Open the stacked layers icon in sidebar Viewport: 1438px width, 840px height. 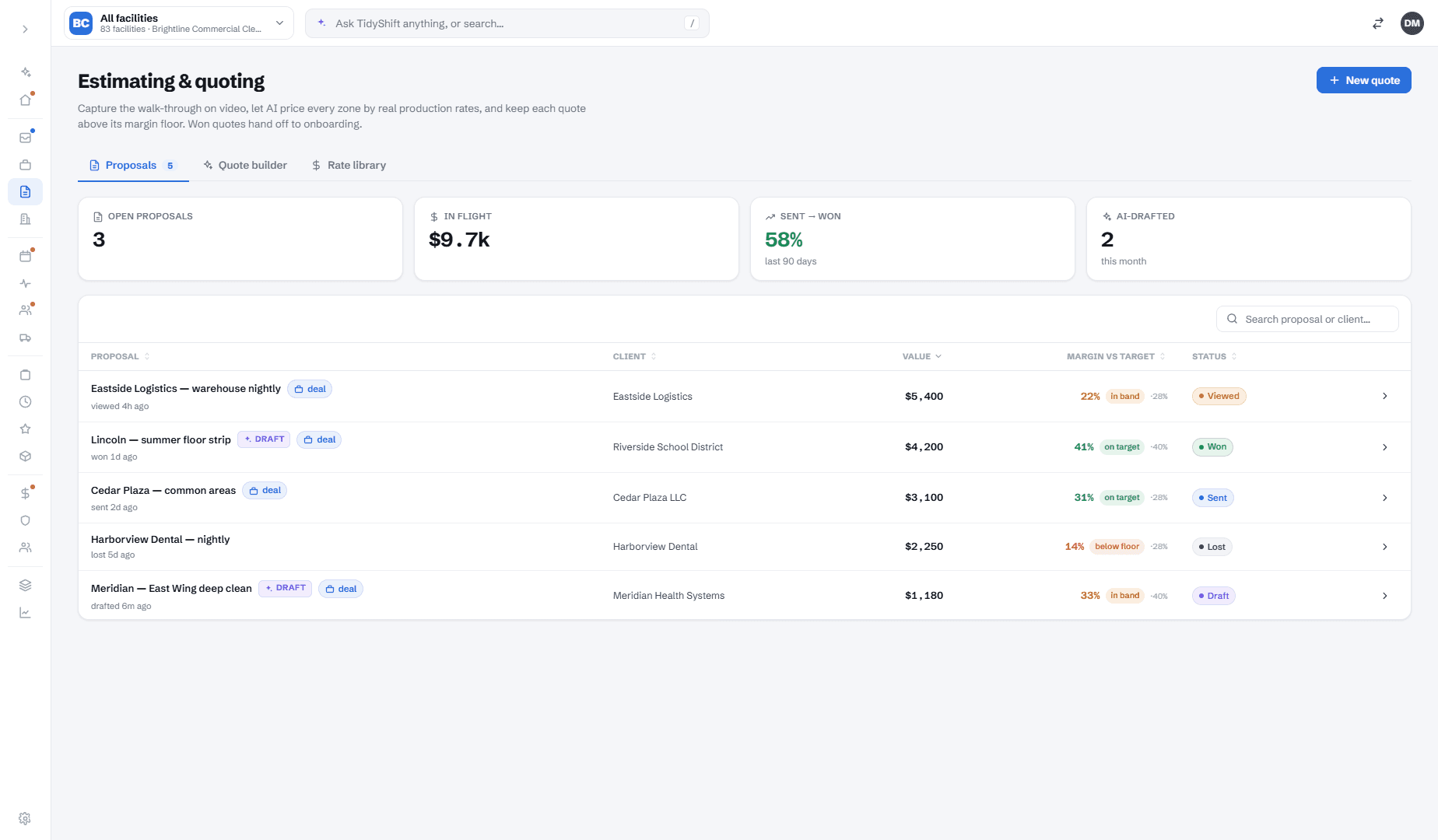point(25,585)
